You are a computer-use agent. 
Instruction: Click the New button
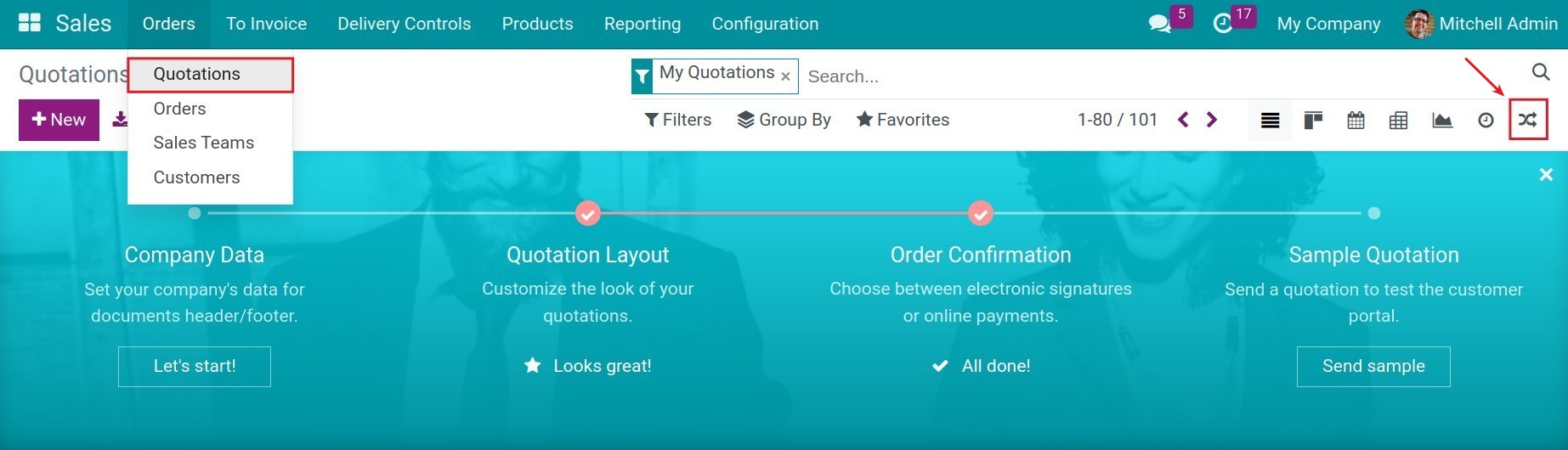[59, 120]
